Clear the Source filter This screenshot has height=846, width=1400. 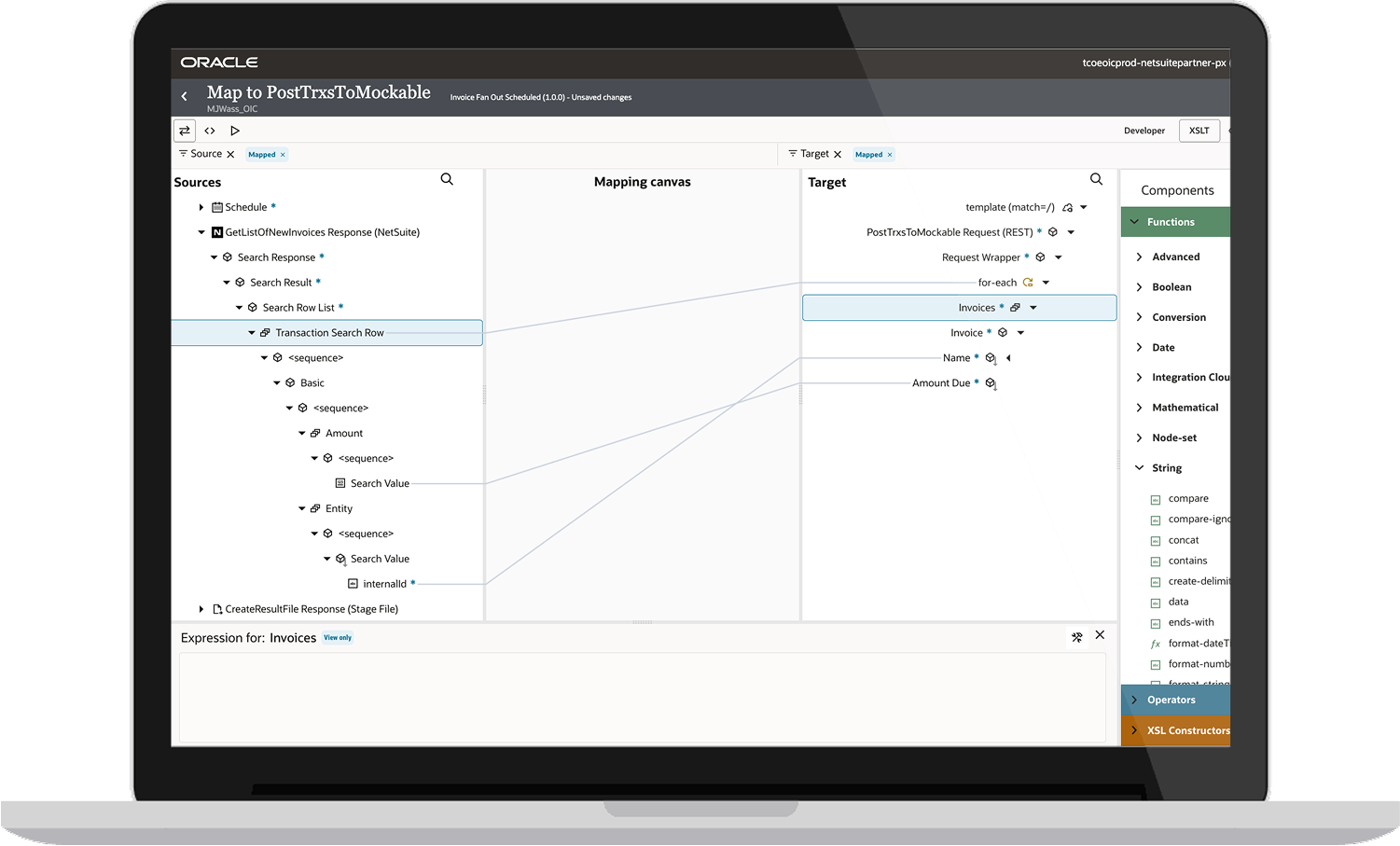pyautogui.click(x=230, y=155)
